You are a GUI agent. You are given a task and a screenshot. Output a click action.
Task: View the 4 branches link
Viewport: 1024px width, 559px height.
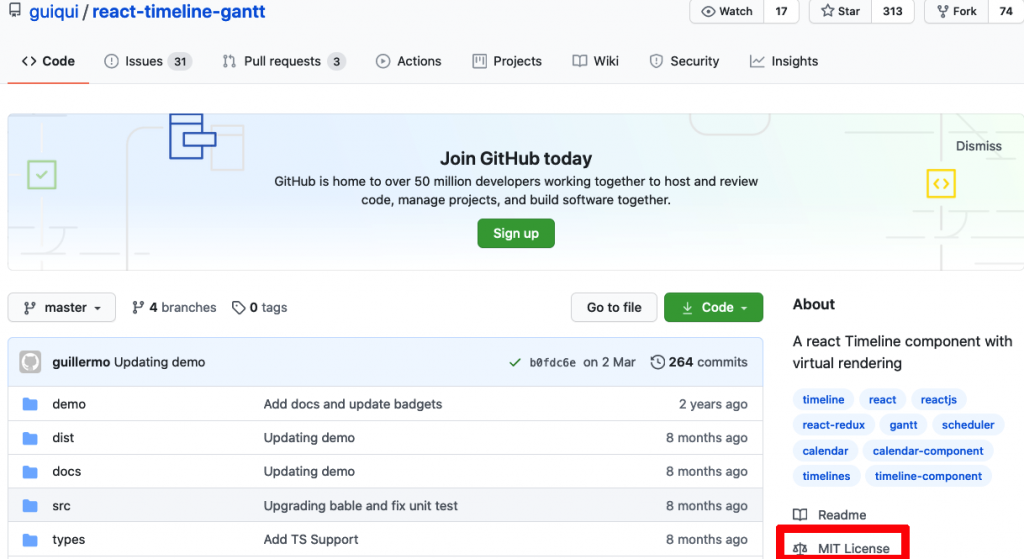[x=174, y=308]
